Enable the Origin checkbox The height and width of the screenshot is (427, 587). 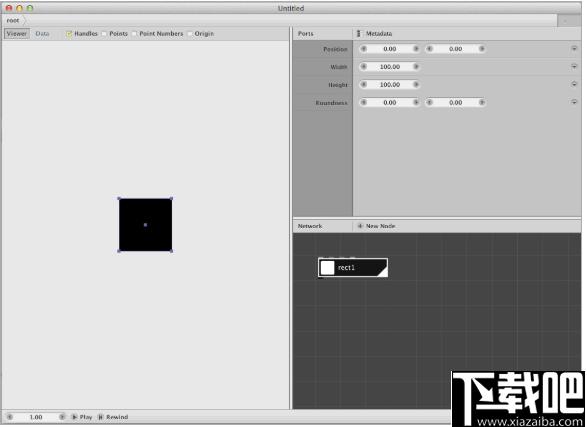(x=190, y=34)
